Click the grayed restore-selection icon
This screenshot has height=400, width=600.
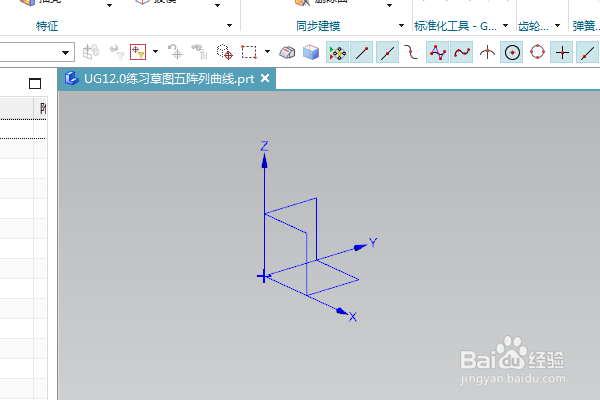(x=175, y=52)
